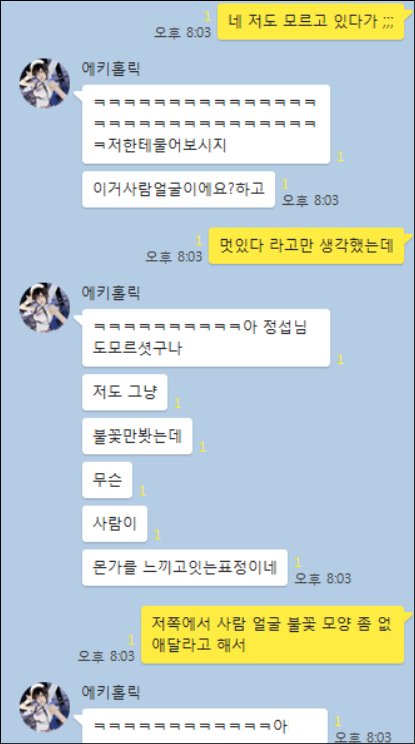Select the sender name 에키홀릭 above last message
This screenshot has width=415, height=744.
pos(111,692)
